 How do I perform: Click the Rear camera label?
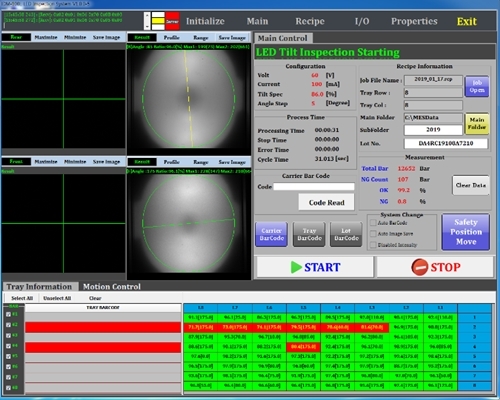(16, 37)
